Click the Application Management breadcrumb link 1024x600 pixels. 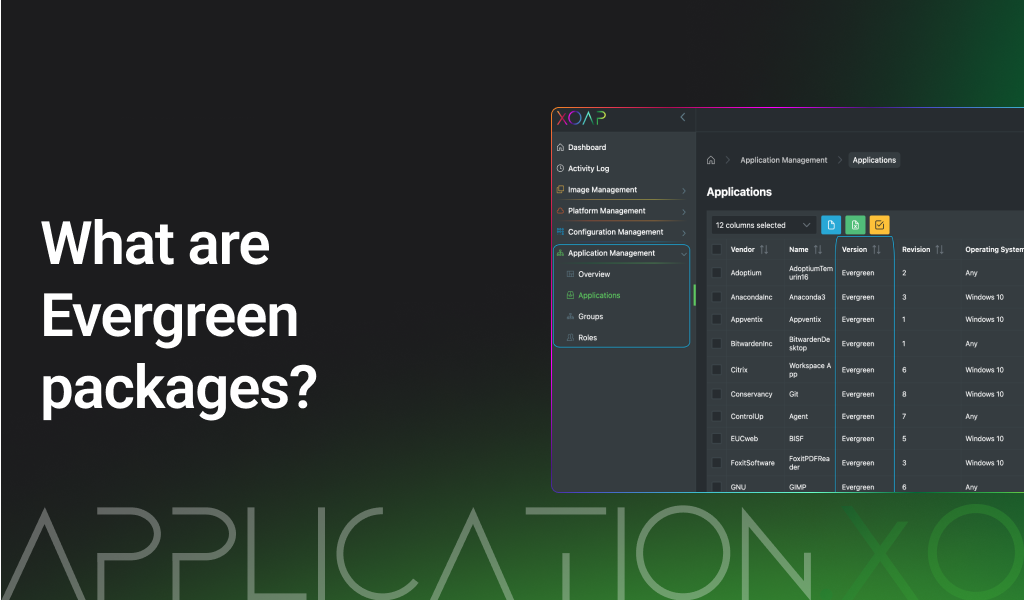[x=783, y=160]
